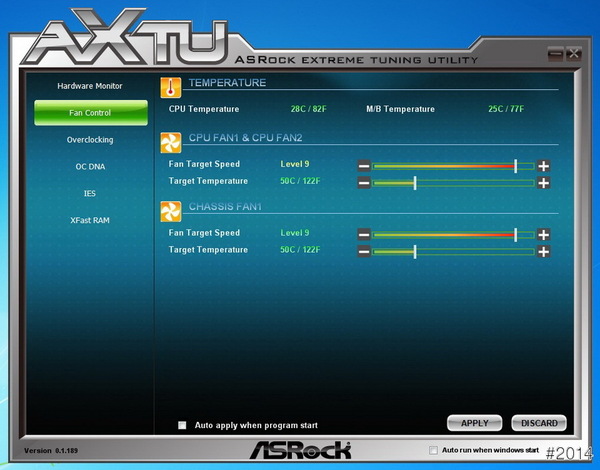Click the ASRock logo at the bottom

[x=300, y=450]
